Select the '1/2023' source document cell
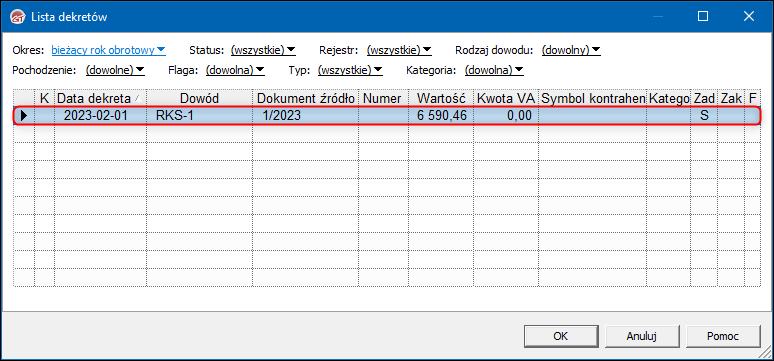 [306, 116]
